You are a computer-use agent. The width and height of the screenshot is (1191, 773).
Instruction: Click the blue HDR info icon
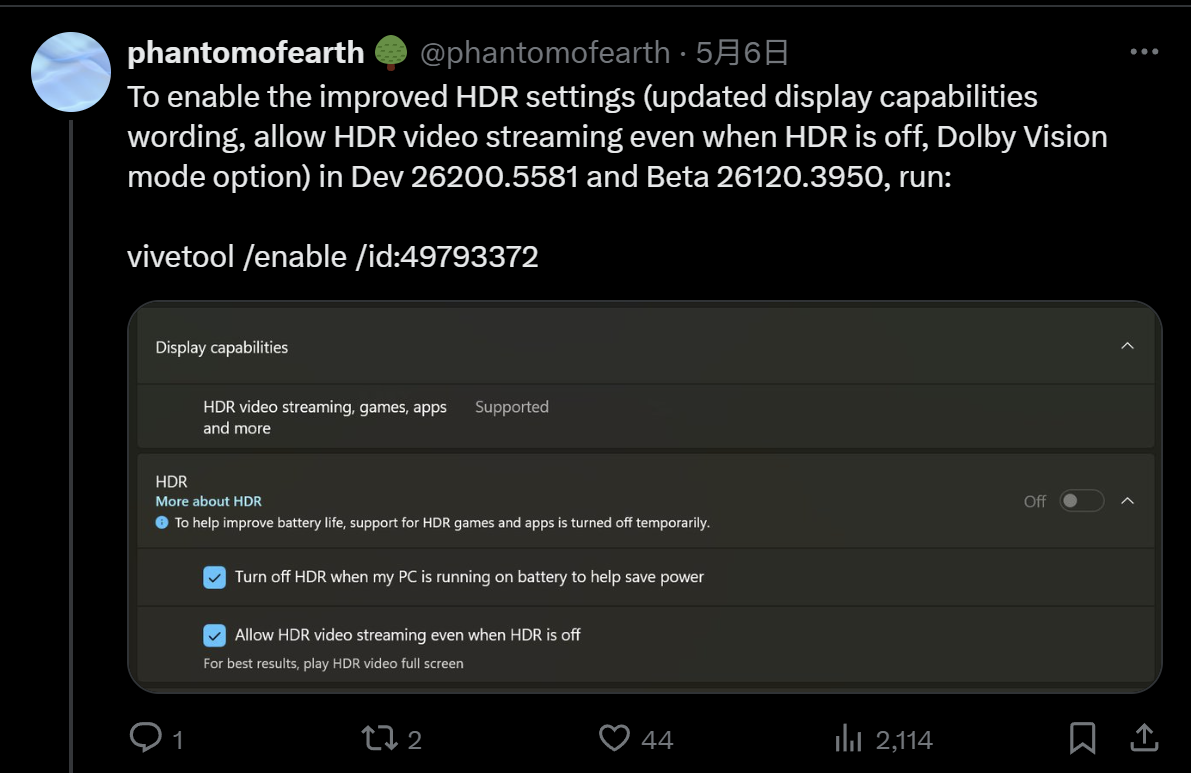[162, 523]
